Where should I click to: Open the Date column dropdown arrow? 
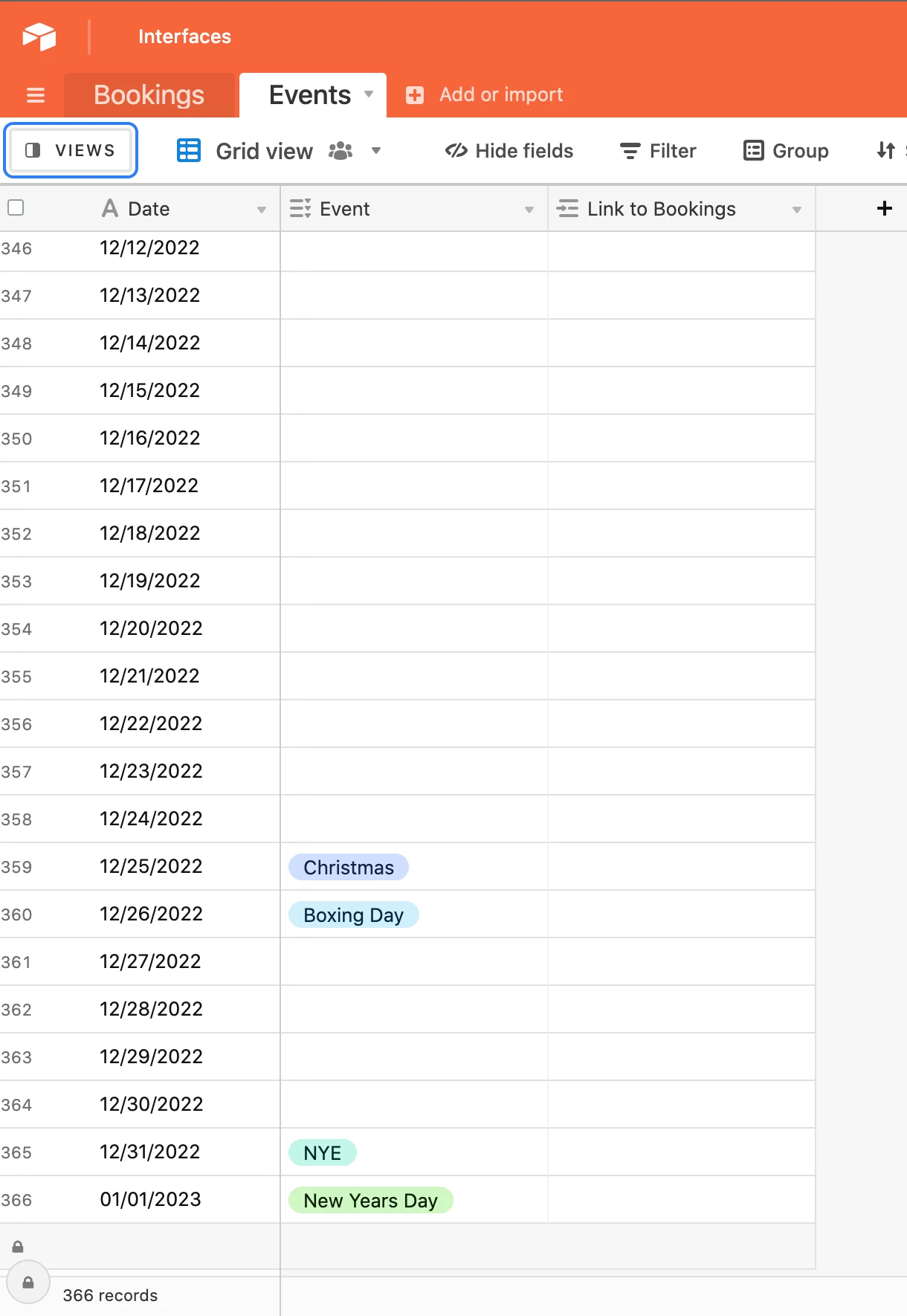tap(262, 210)
